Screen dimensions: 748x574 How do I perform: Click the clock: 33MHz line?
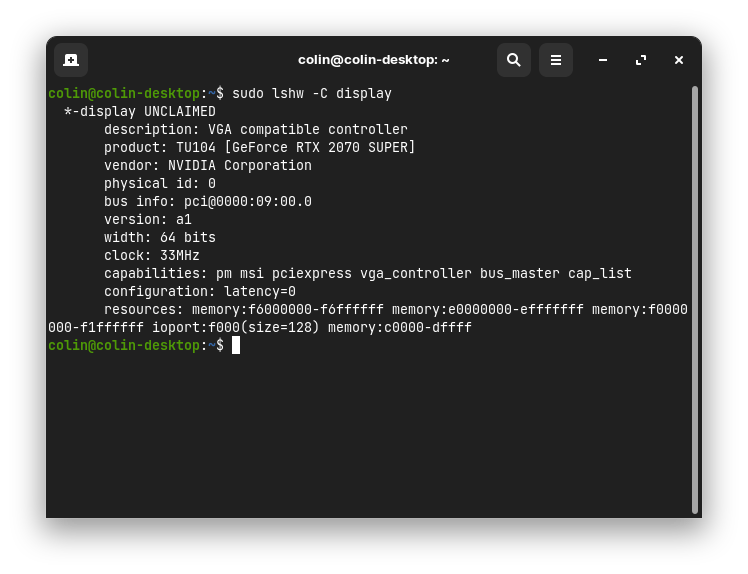coord(152,256)
